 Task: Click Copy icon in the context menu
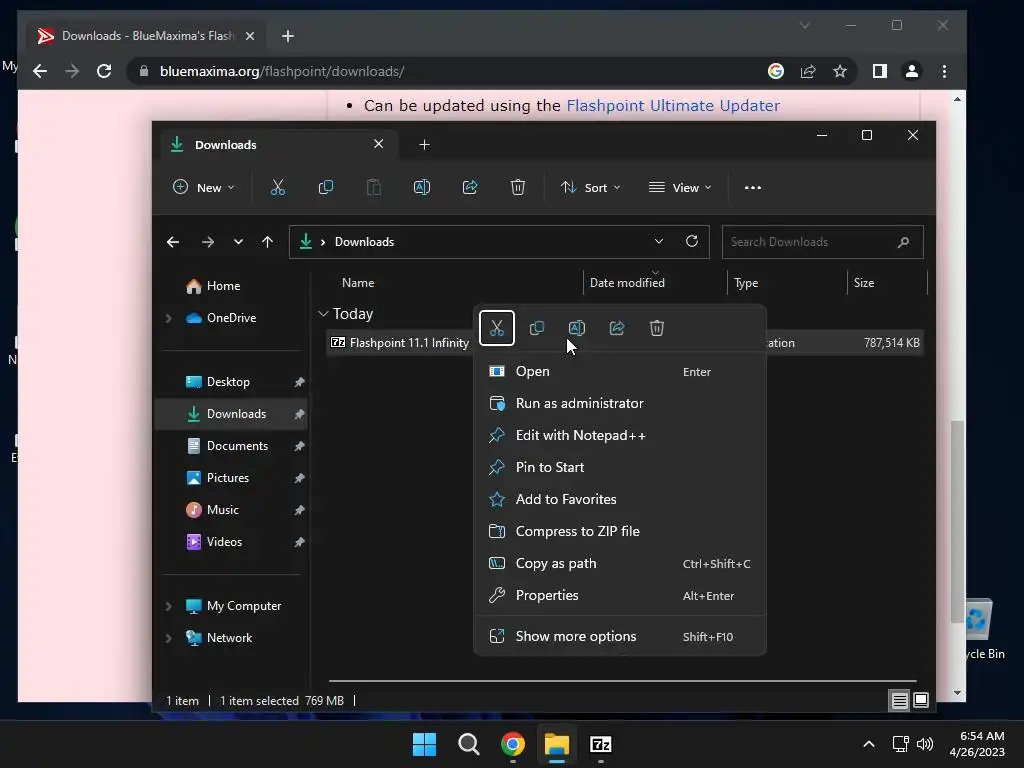point(537,328)
